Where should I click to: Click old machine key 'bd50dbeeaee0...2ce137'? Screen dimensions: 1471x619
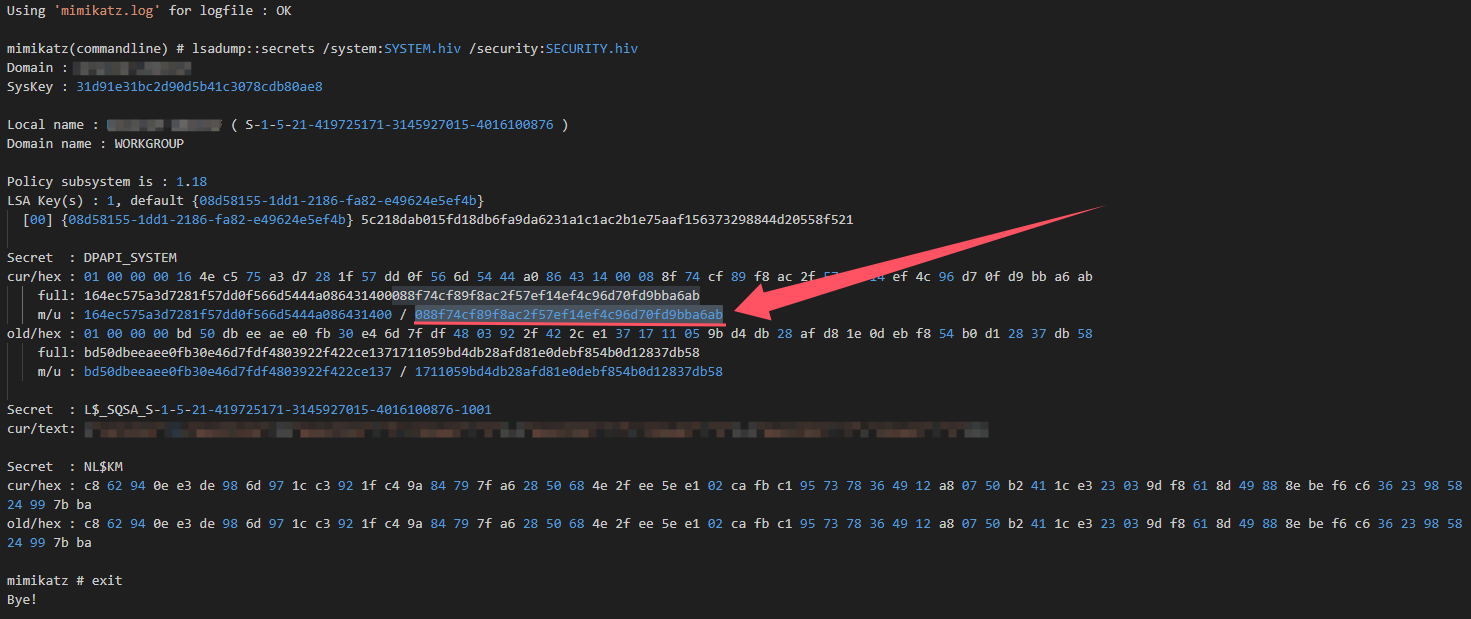pos(237,372)
